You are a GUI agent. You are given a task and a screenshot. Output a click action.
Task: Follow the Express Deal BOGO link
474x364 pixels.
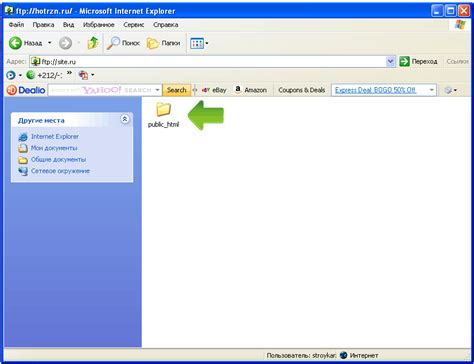coord(375,90)
